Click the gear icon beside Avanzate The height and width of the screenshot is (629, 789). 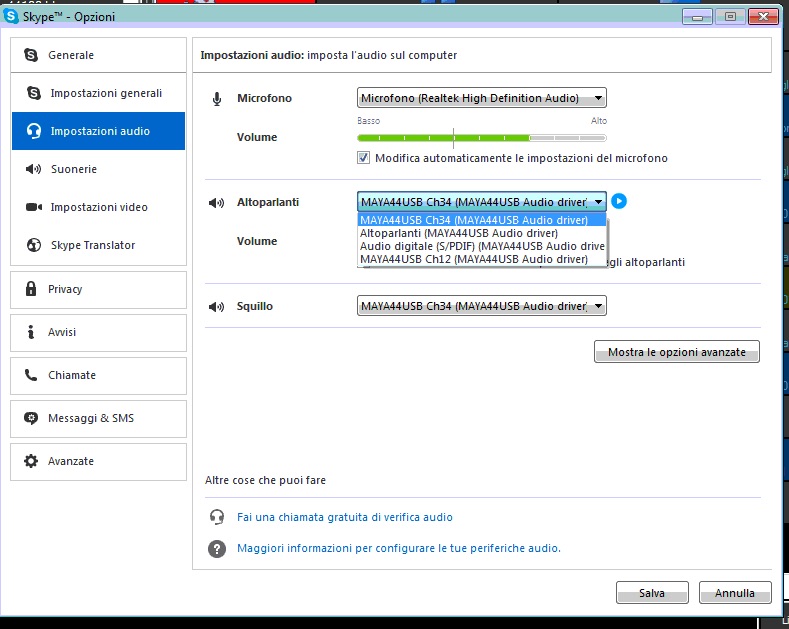[31, 461]
